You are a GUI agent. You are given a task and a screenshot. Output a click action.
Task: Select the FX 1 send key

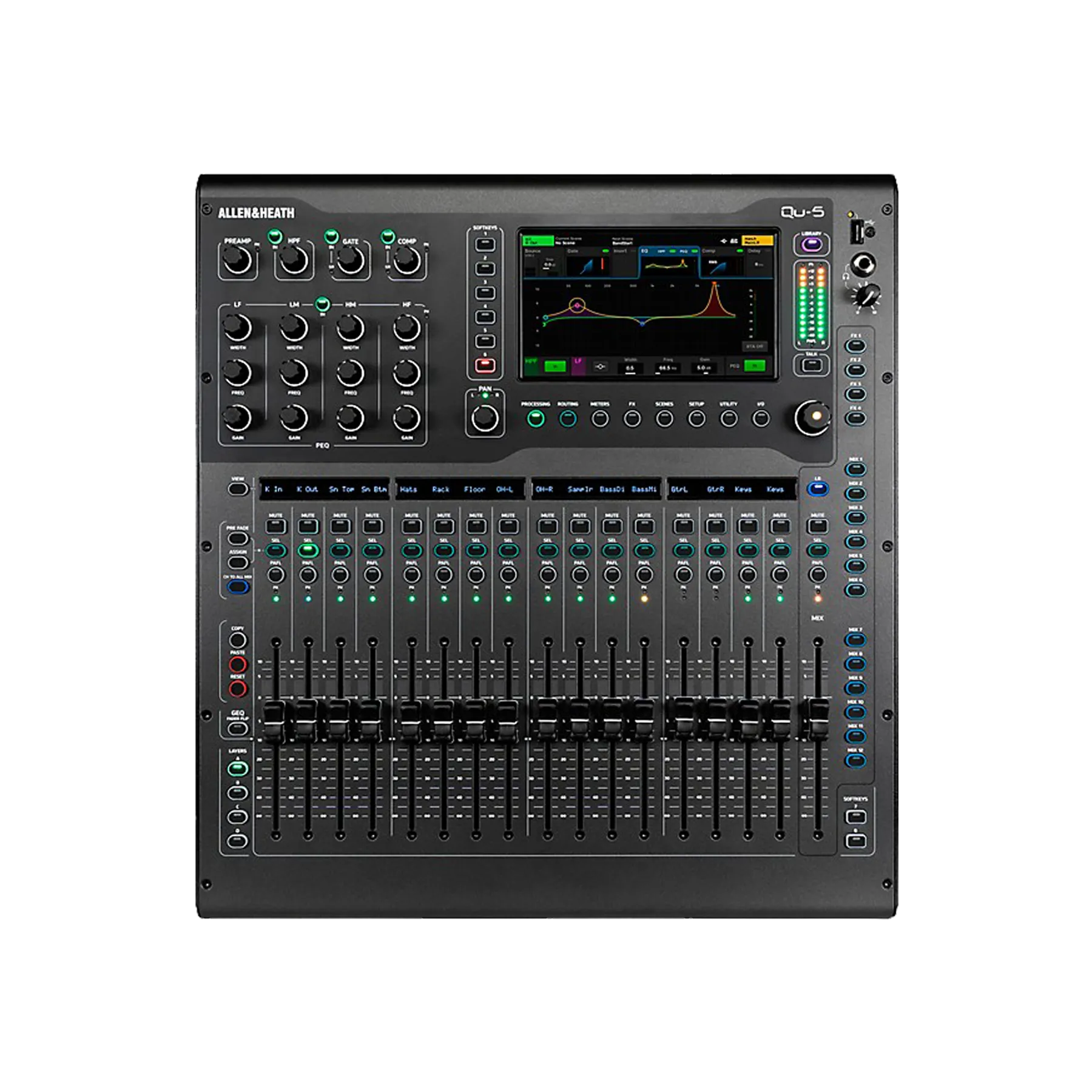click(x=855, y=346)
